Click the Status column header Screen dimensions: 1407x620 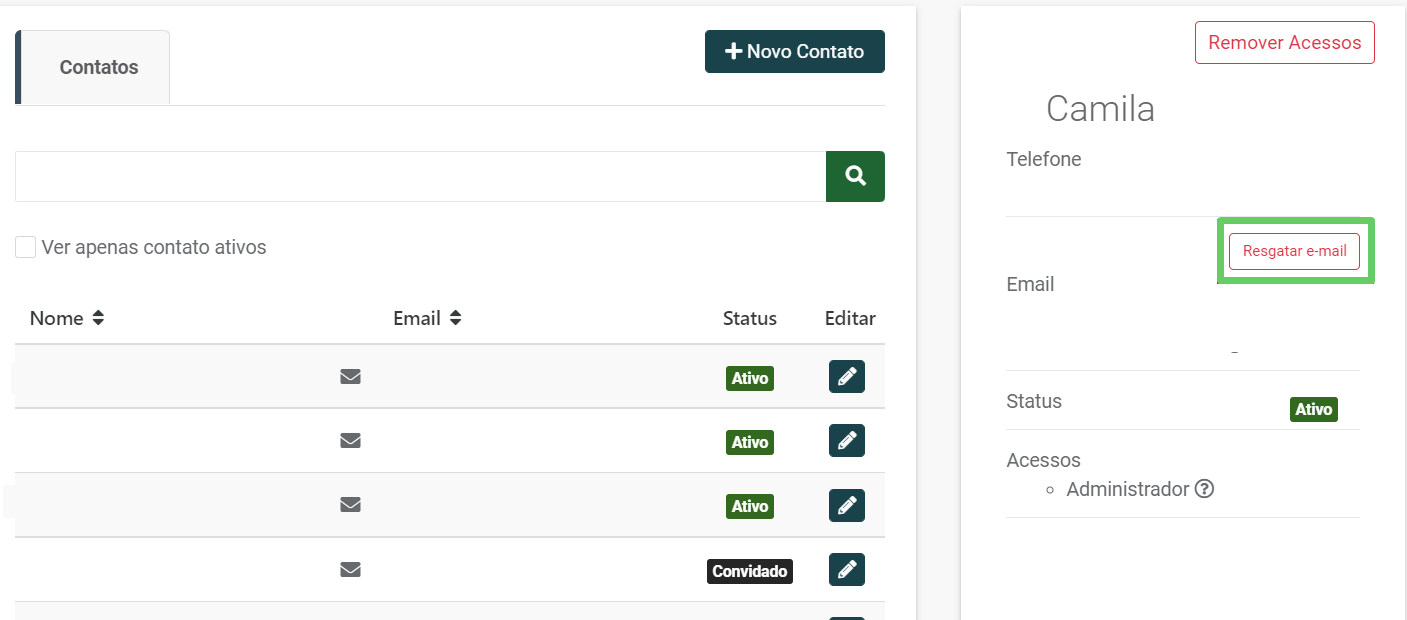point(750,318)
